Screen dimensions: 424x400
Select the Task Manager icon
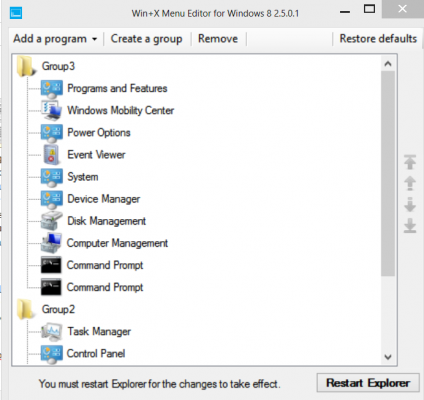pos(51,331)
